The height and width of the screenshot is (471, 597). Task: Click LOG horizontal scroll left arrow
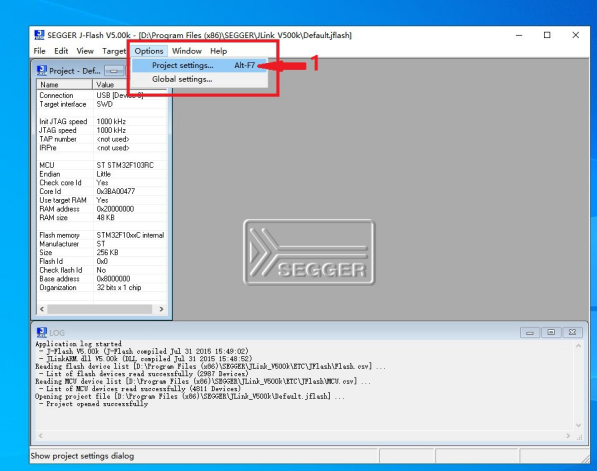(x=40, y=436)
